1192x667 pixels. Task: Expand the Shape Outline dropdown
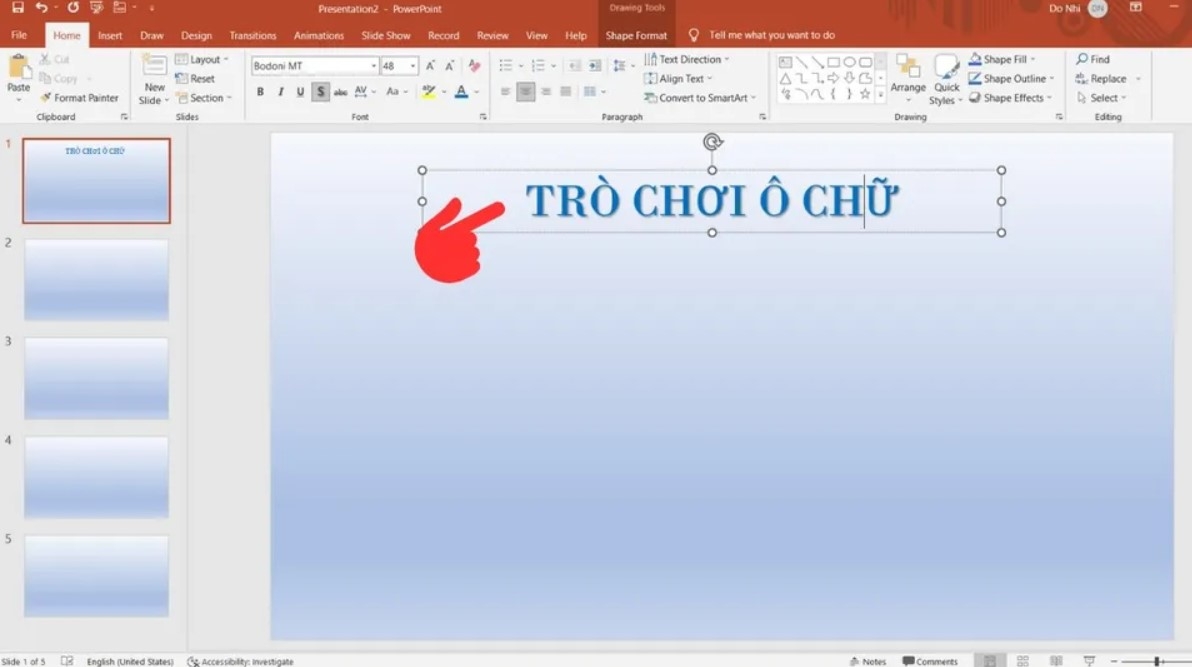(x=1012, y=78)
